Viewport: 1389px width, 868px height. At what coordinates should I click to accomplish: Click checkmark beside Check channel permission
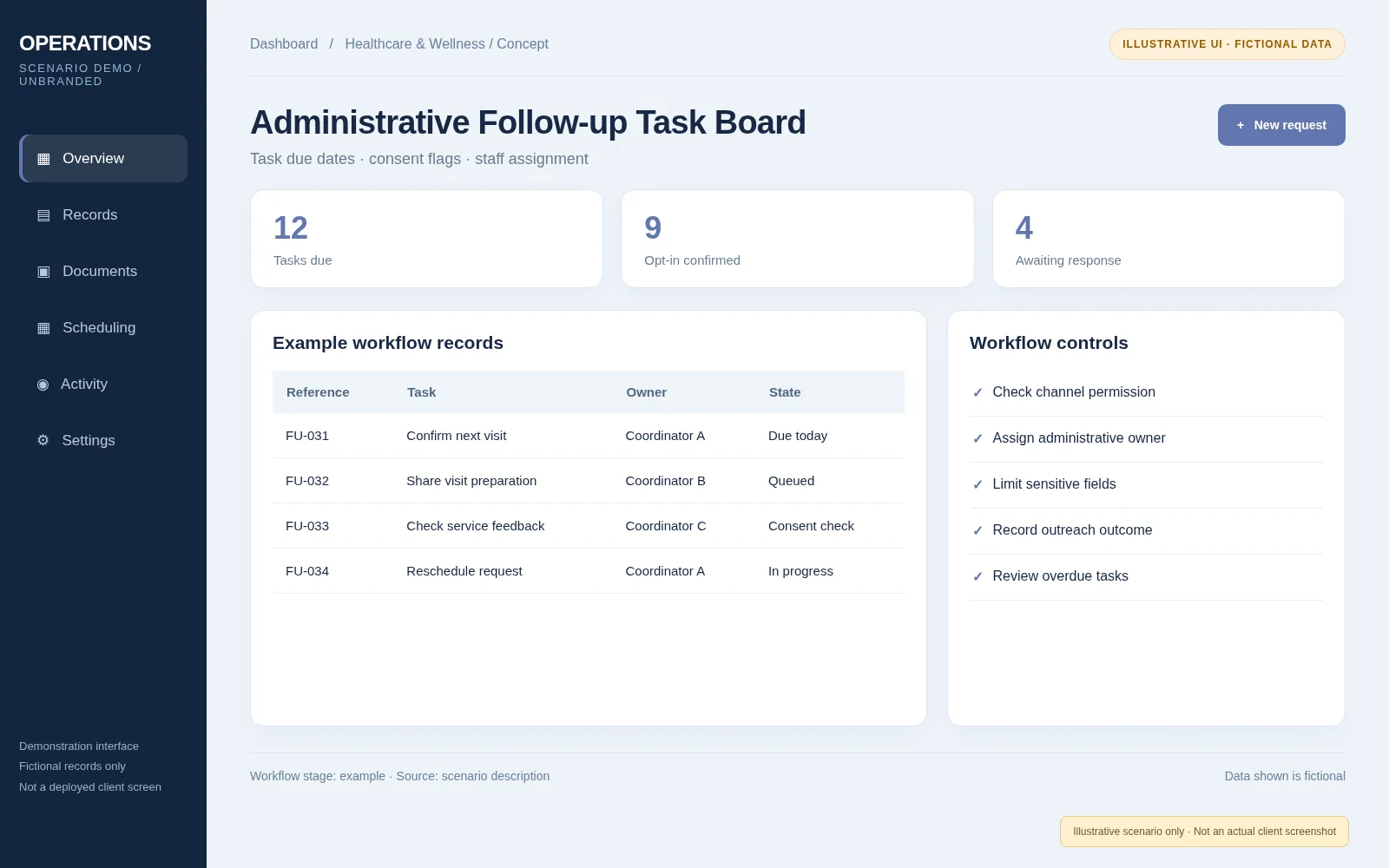click(978, 392)
